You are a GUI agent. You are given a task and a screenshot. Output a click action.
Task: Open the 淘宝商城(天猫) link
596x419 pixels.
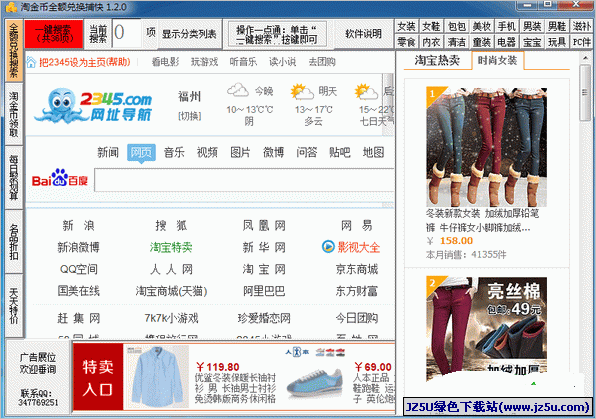tap(171, 291)
